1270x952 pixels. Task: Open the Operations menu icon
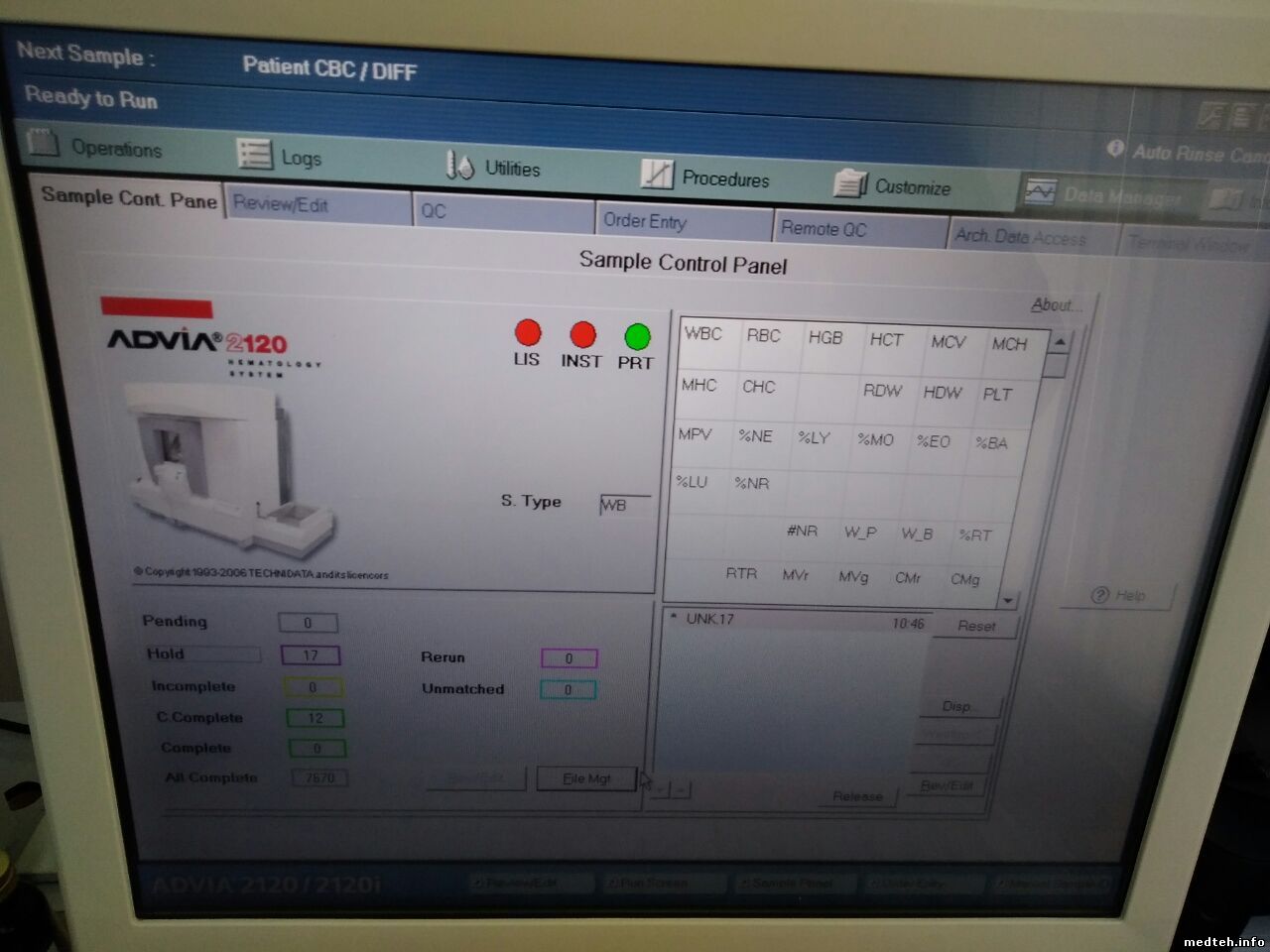(43, 144)
